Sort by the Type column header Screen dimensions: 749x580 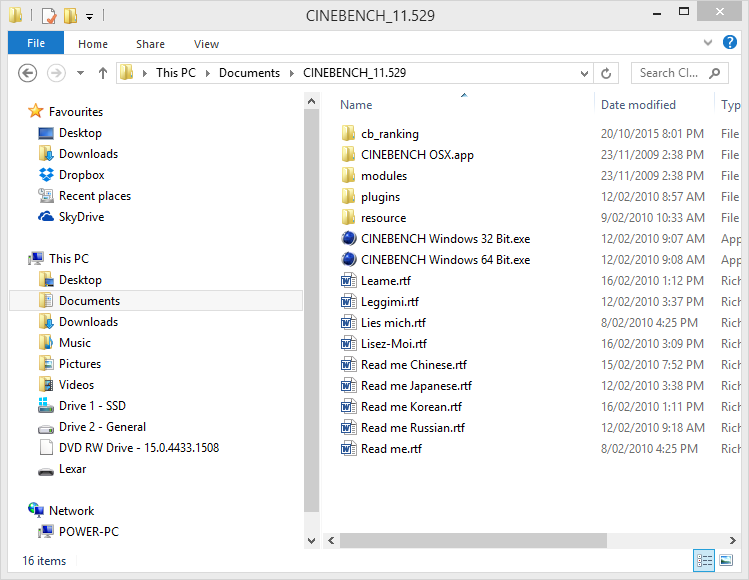point(730,105)
